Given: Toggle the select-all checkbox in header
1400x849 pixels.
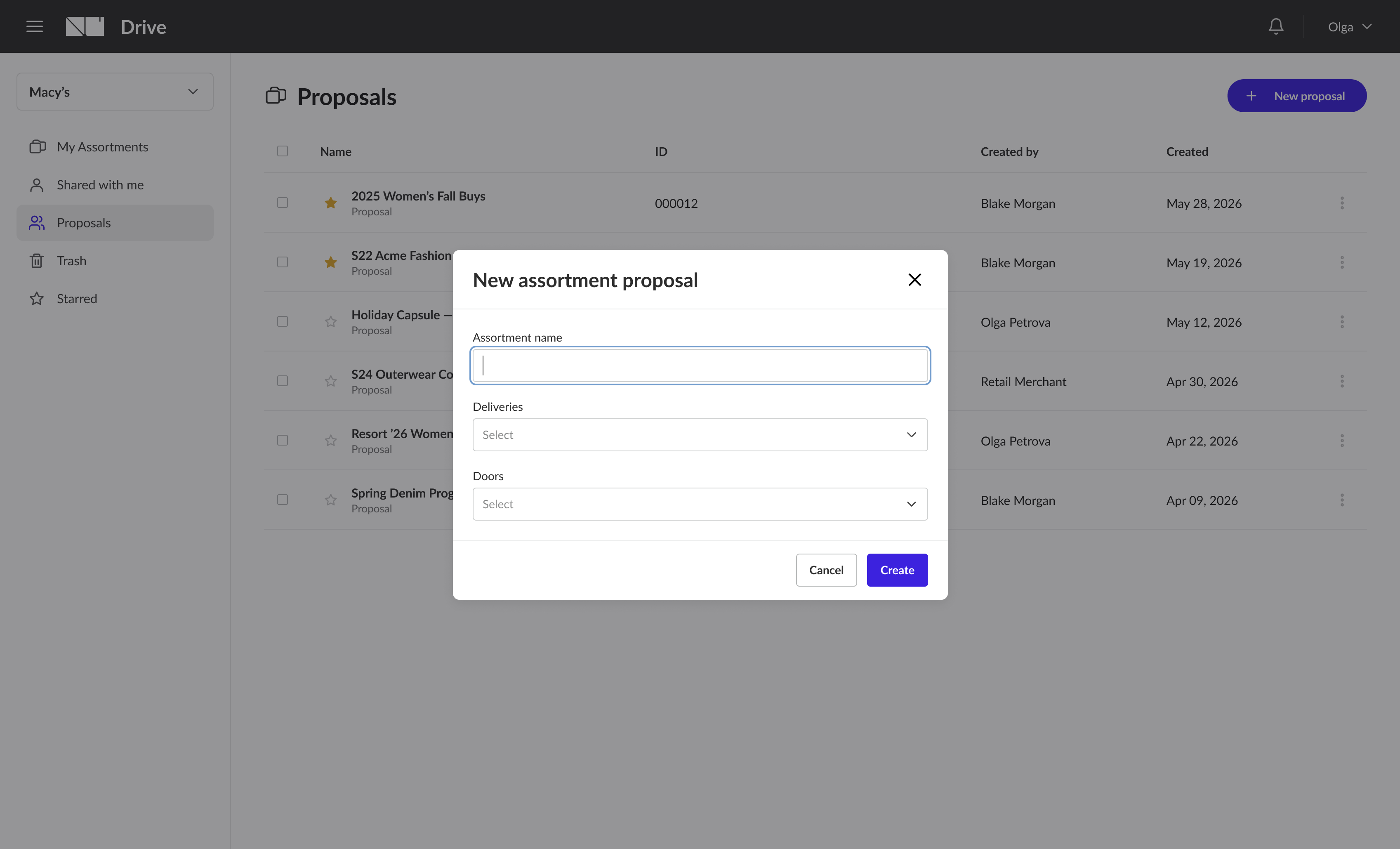Looking at the screenshot, I should [x=283, y=151].
